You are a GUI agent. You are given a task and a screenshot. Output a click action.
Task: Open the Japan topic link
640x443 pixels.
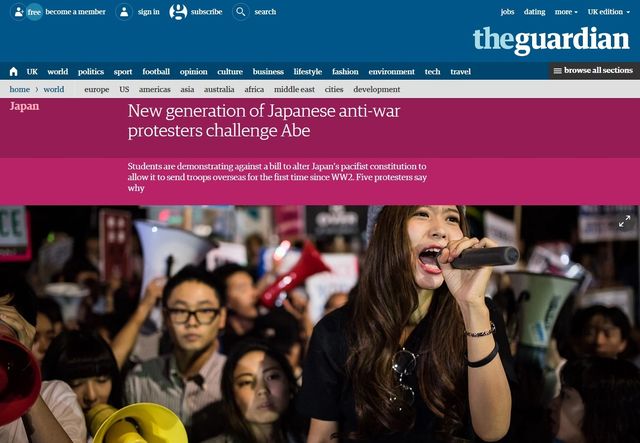[24, 106]
